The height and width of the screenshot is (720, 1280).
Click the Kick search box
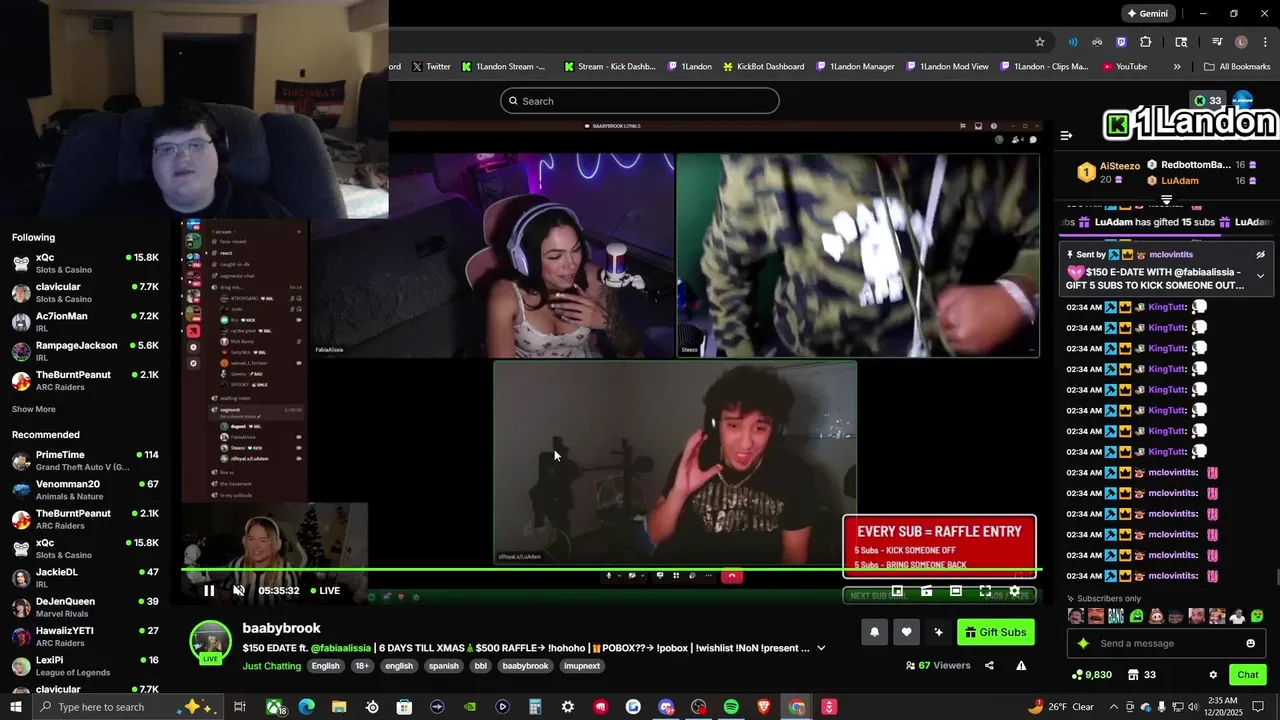pyautogui.click(x=640, y=101)
